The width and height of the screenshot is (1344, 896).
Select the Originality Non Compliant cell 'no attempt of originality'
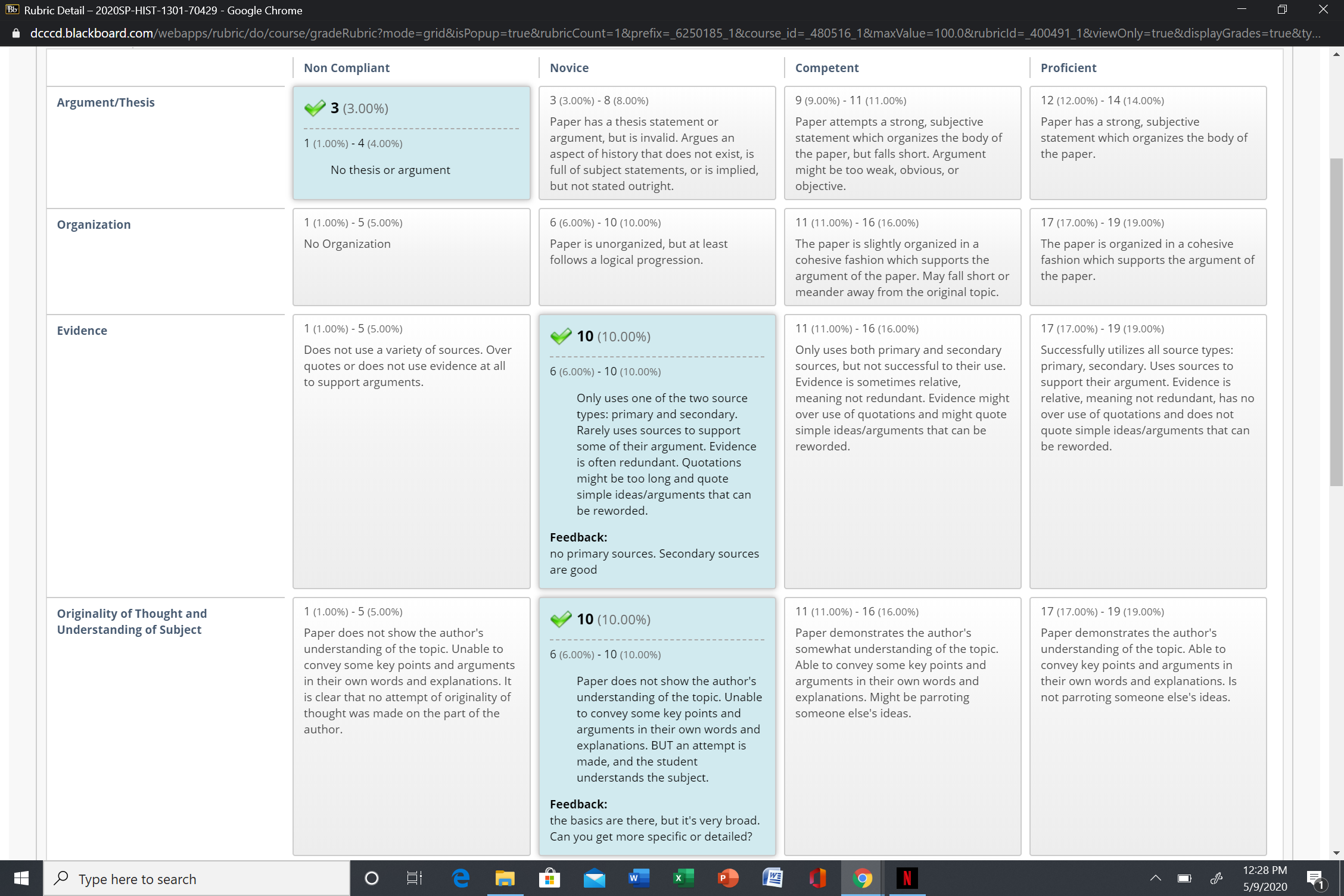pos(412,726)
